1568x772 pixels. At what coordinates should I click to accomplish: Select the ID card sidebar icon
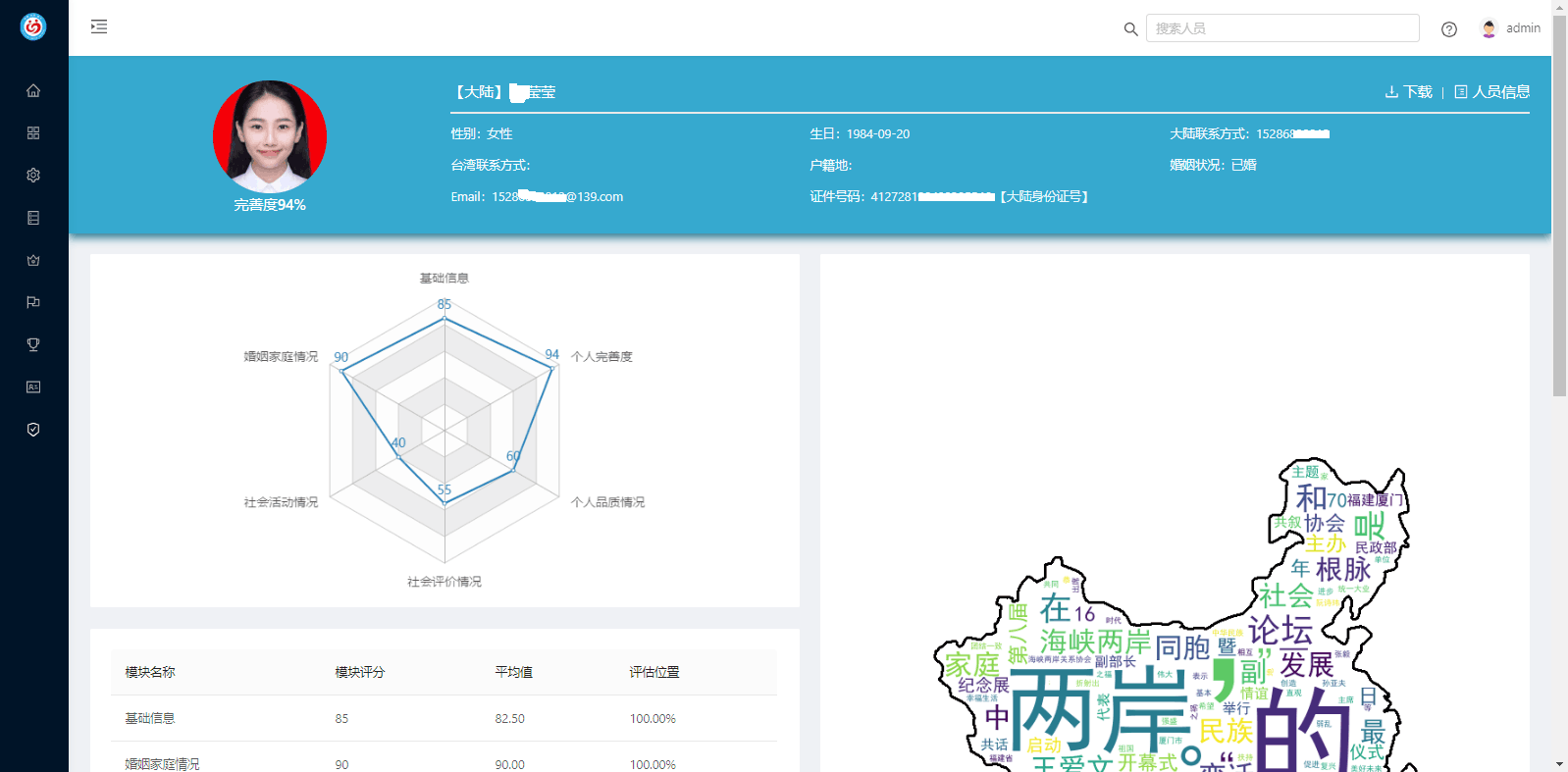coord(33,386)
